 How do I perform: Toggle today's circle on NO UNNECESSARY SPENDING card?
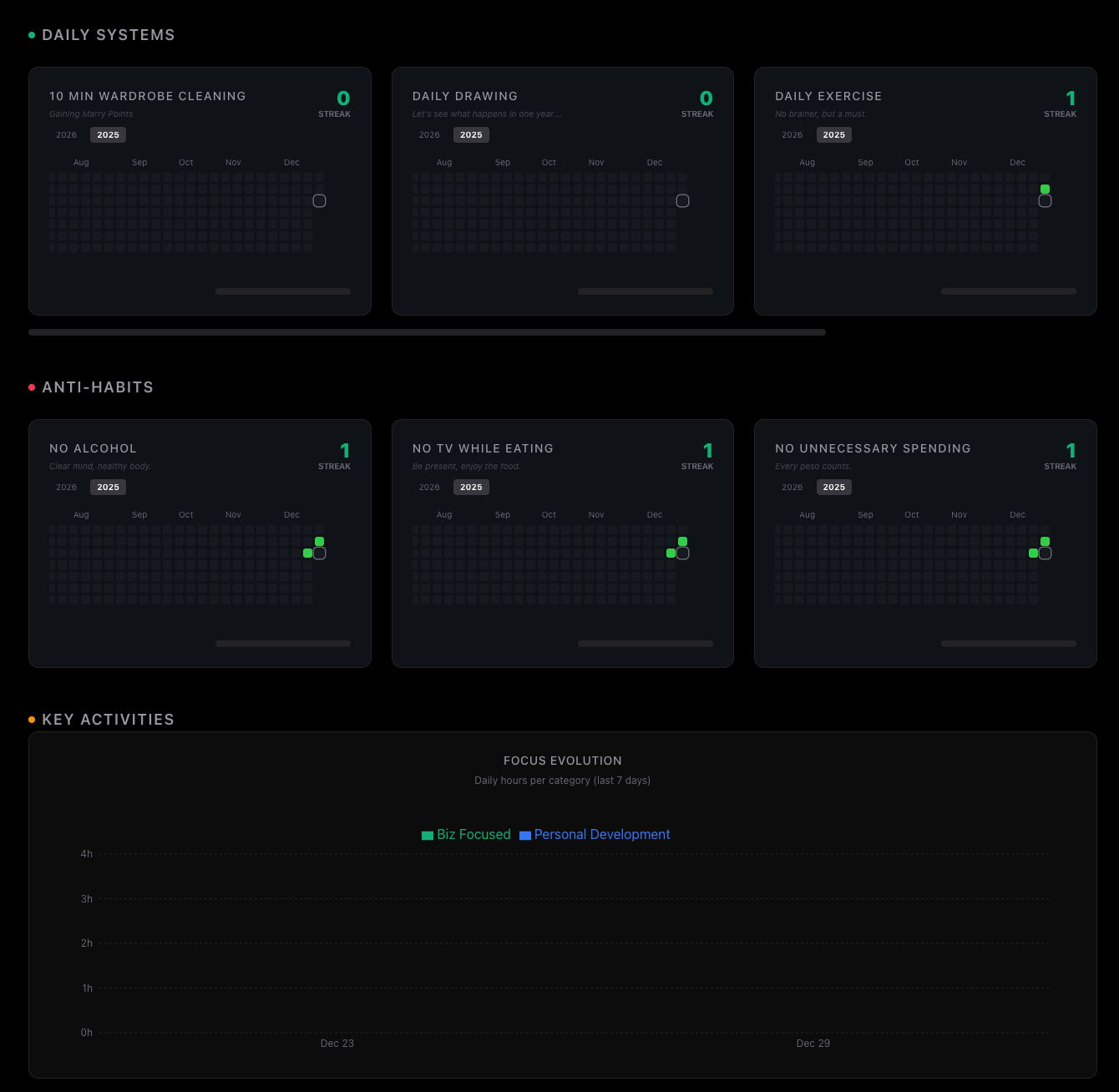(1045, 553)
